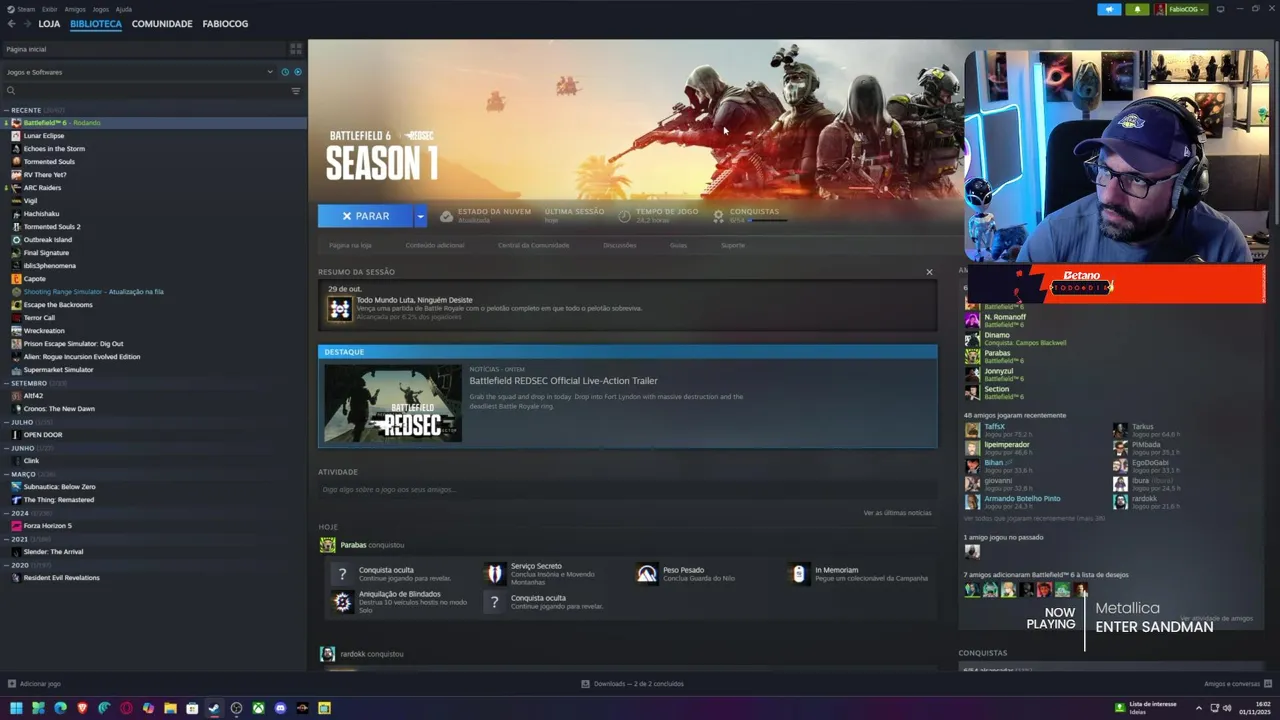This screenshot has width=1280, height=720.
Task: Select Lunar Eclipse in library list
Action: click(44, 136)
